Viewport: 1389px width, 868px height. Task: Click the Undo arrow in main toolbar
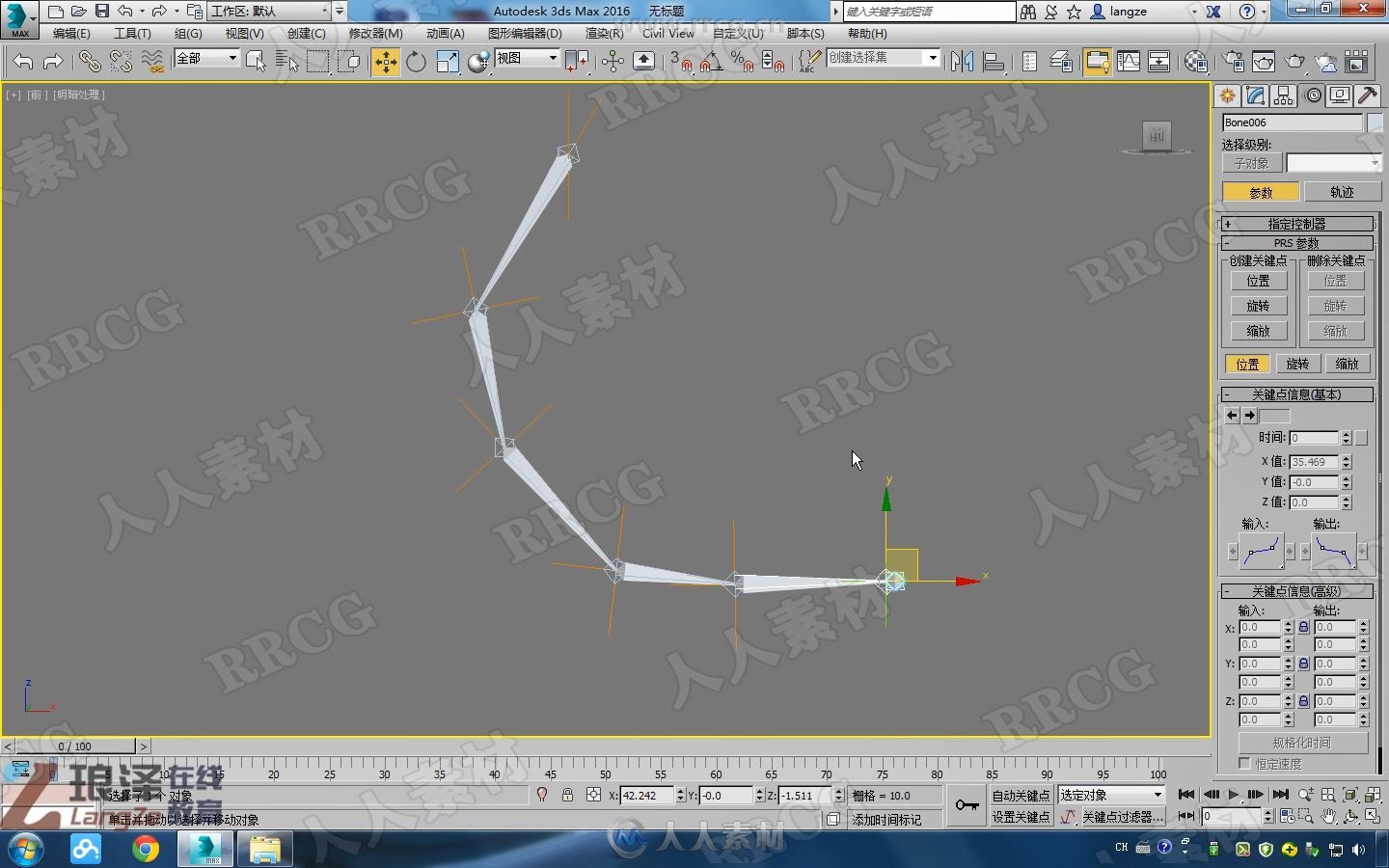[x=23, y=62]
